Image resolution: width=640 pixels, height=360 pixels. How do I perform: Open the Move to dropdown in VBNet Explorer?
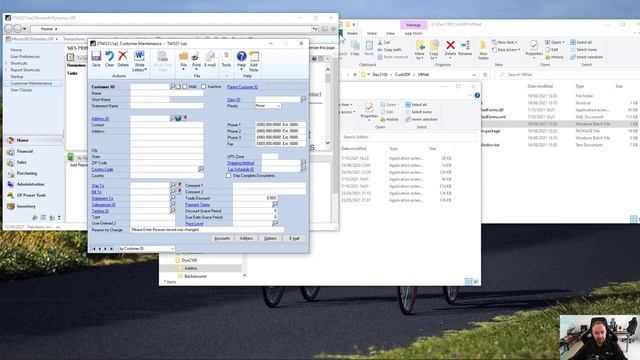(x=420, y=51)
